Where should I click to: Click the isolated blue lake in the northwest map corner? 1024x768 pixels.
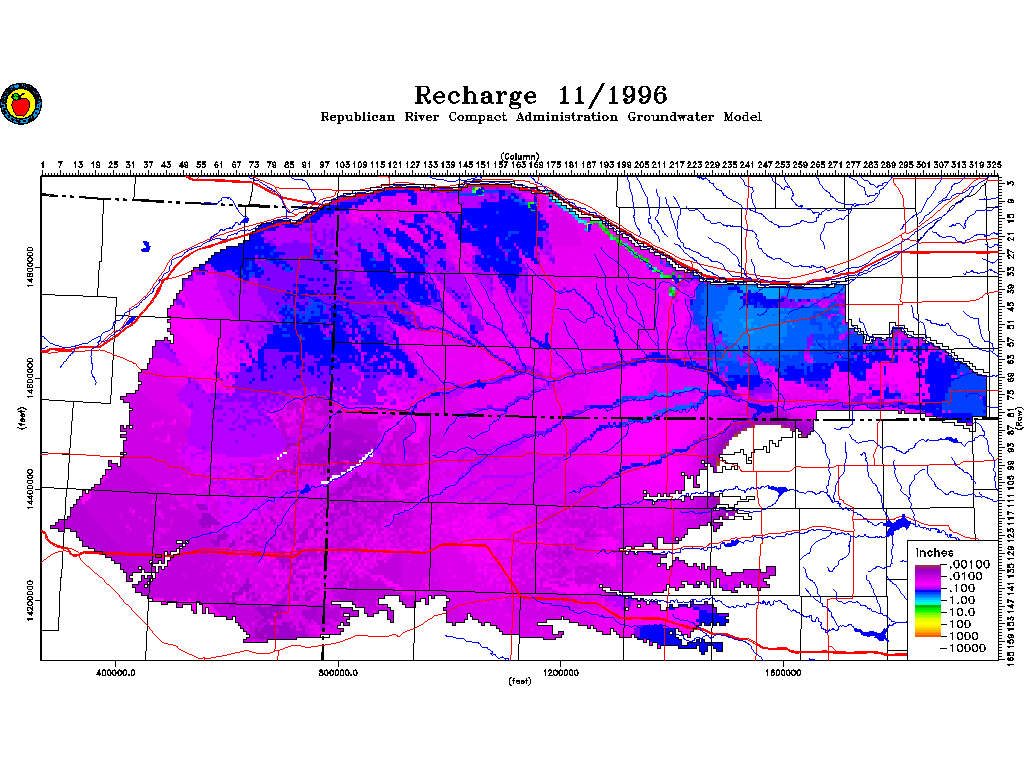146,245
